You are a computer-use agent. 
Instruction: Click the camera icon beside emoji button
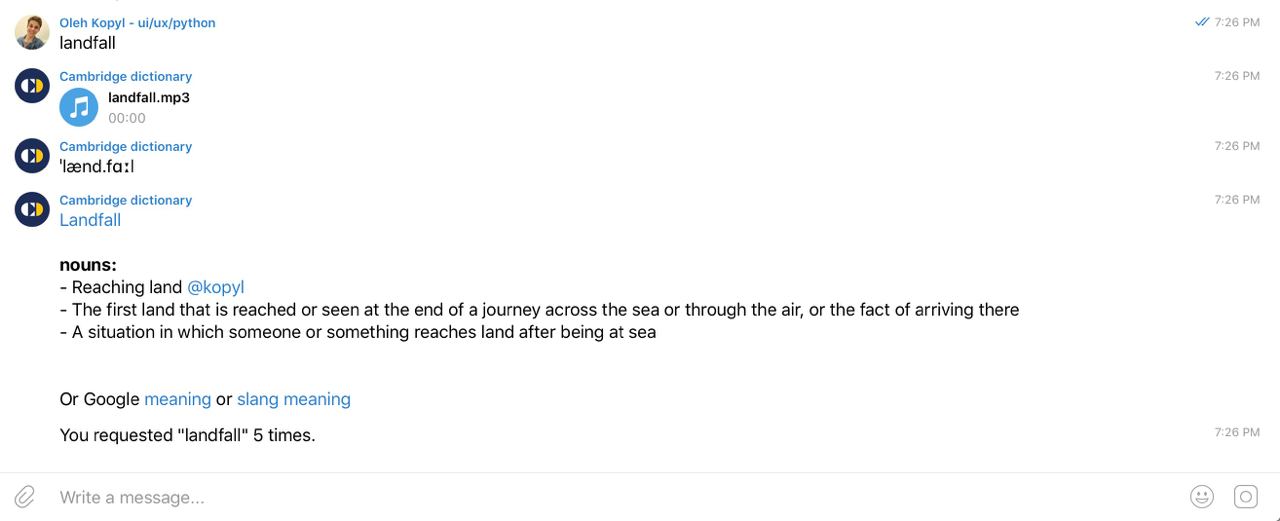1245,497
